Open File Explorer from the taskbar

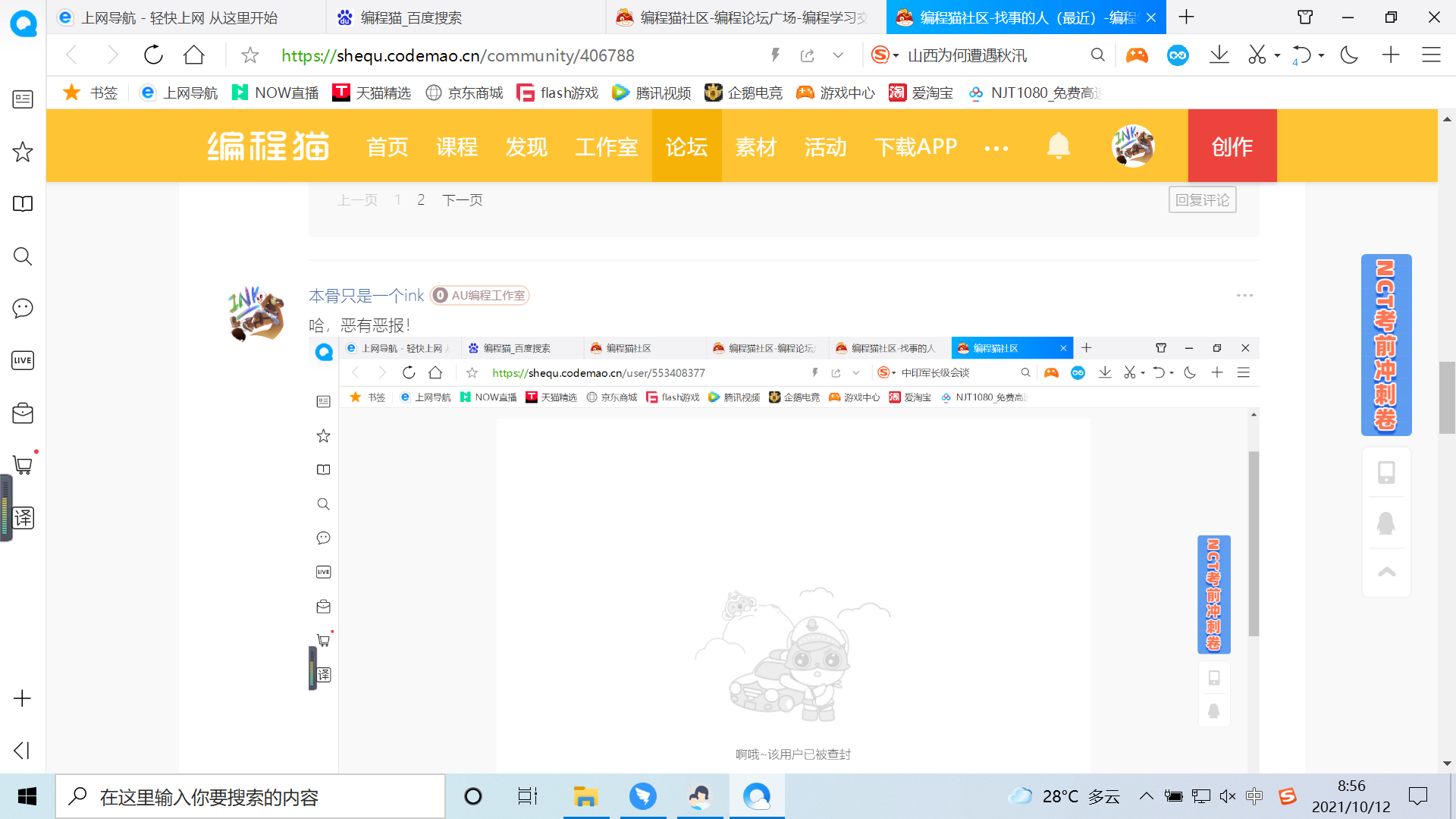585,796
